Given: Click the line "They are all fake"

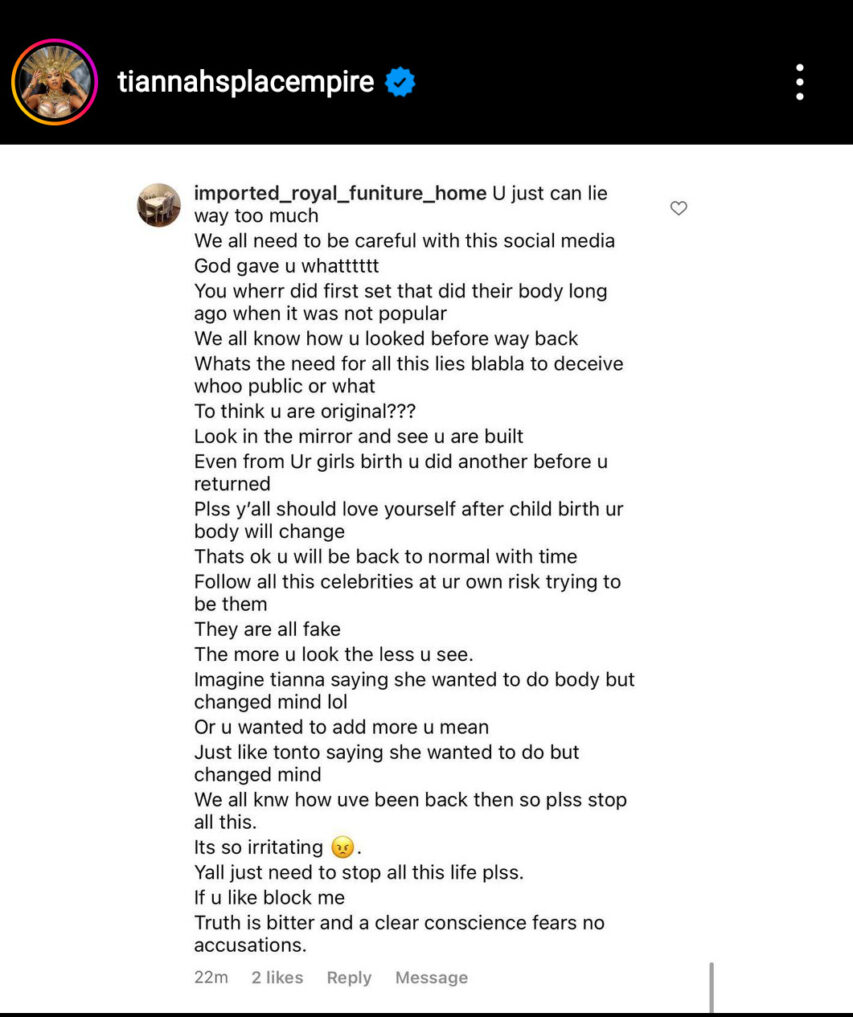Looking at the screenshot, I should (x=267, y=629).
